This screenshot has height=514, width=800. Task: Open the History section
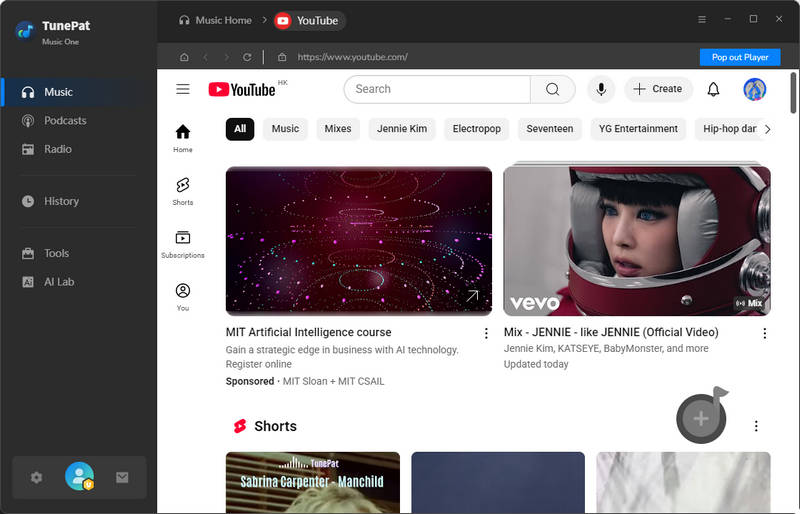click(61, 201)
